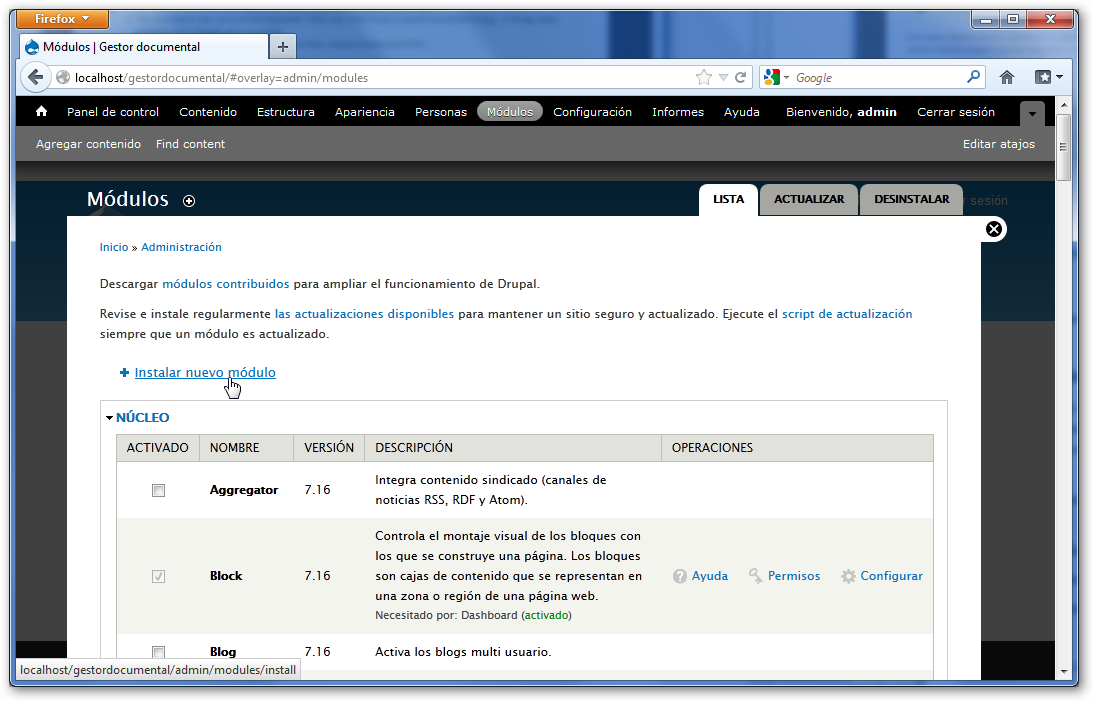Click the magnifier icon in the Google search box
This screenshot has height=701, width=1093.
(x=971, y=77)
